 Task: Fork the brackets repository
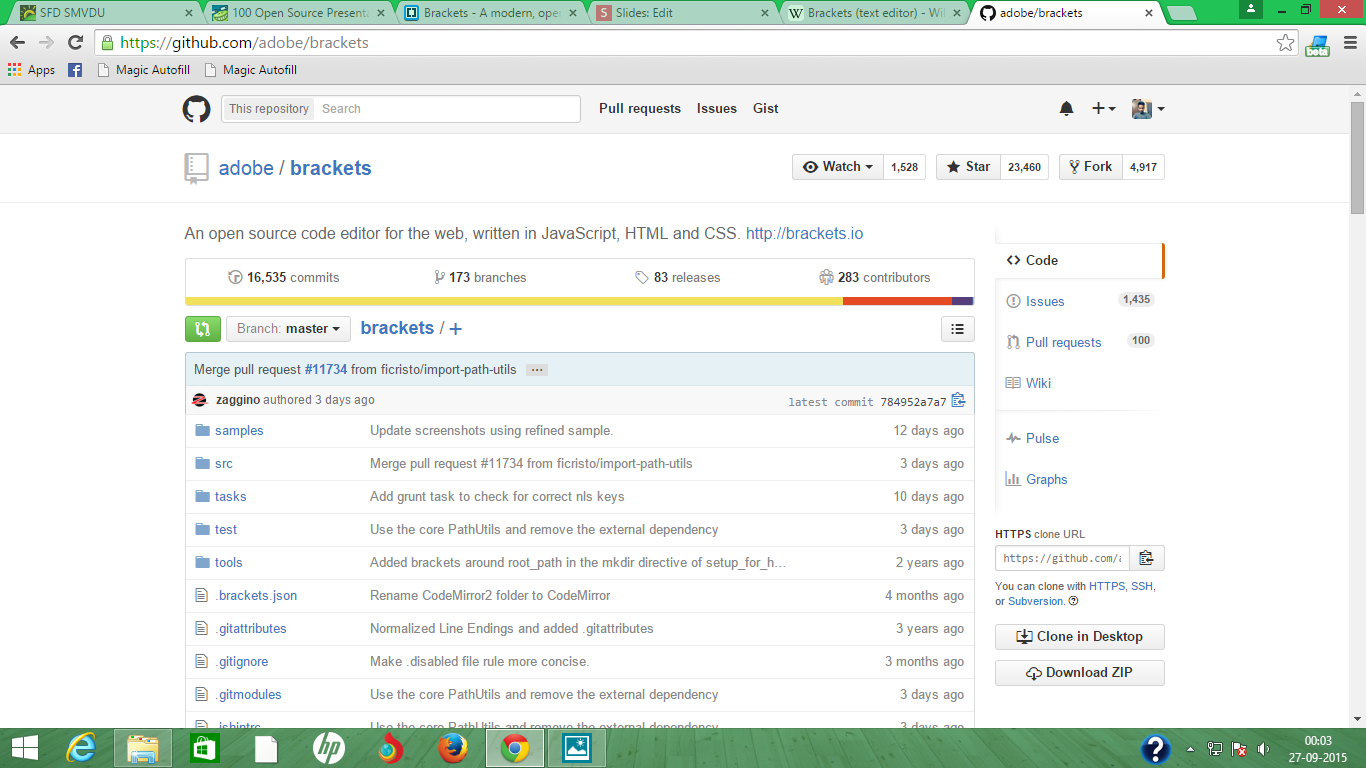pos(1090,167)
